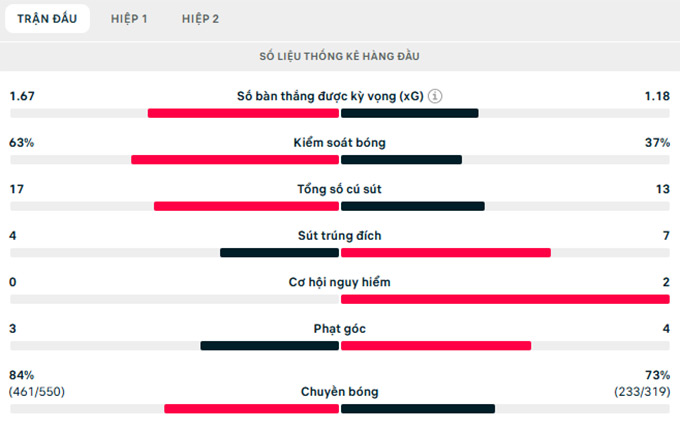This screenshot has width=680, height=432.
Task: Click the Tổng số cú sút label
Action: [x=340, y=190]
